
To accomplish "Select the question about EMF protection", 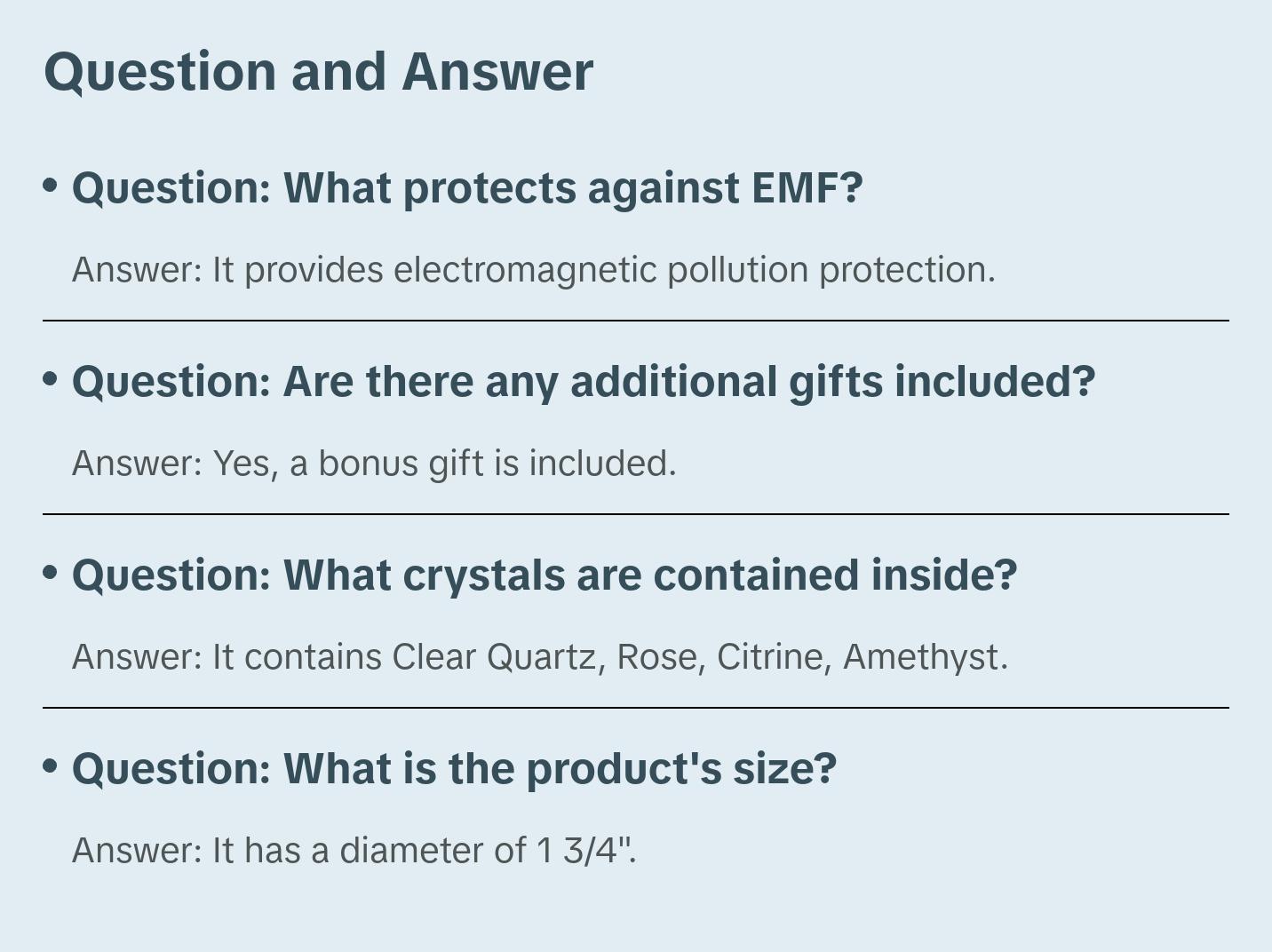I will [x=467, y=188].
